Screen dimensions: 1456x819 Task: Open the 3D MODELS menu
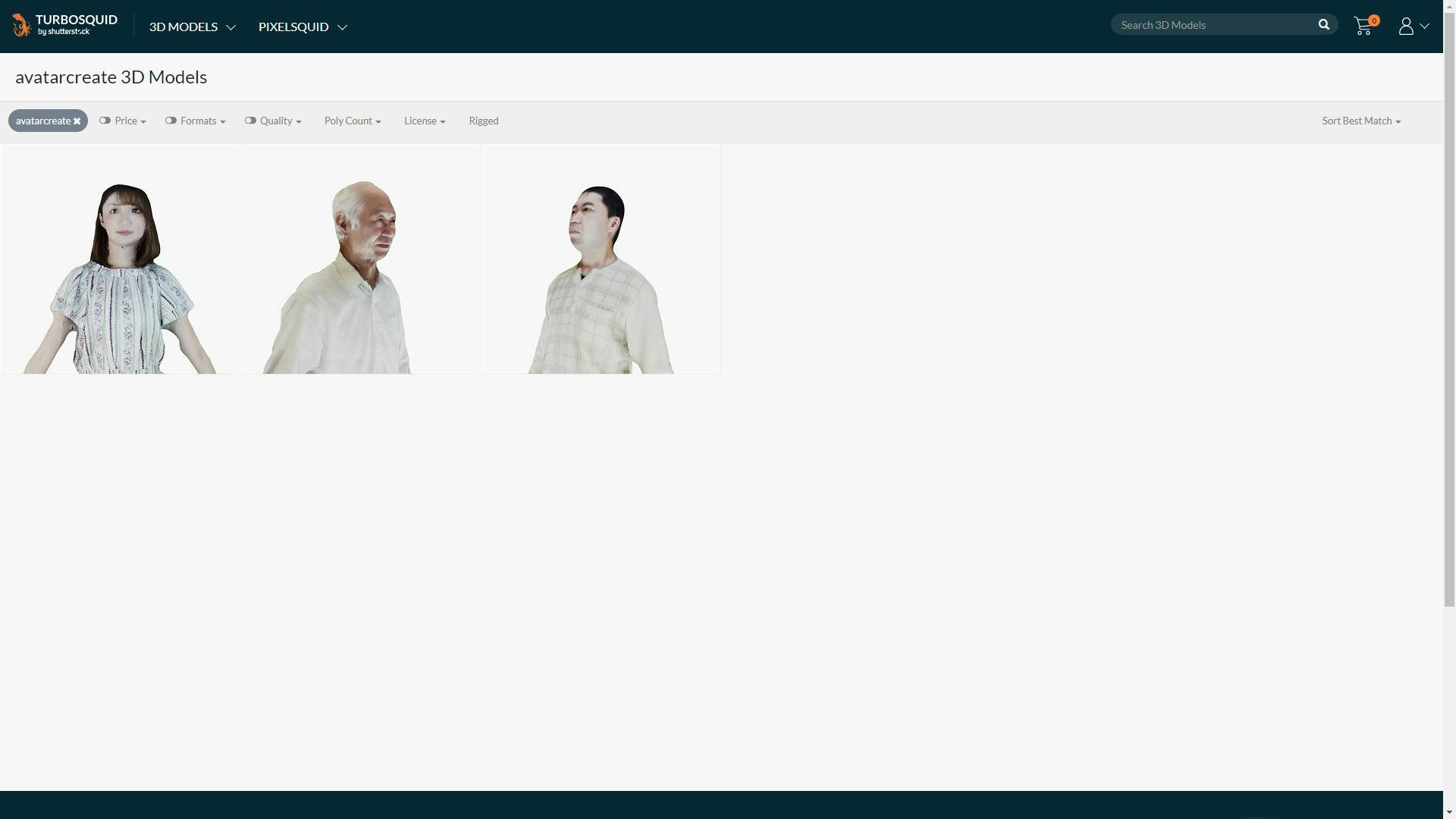click(x=192, y=27)
